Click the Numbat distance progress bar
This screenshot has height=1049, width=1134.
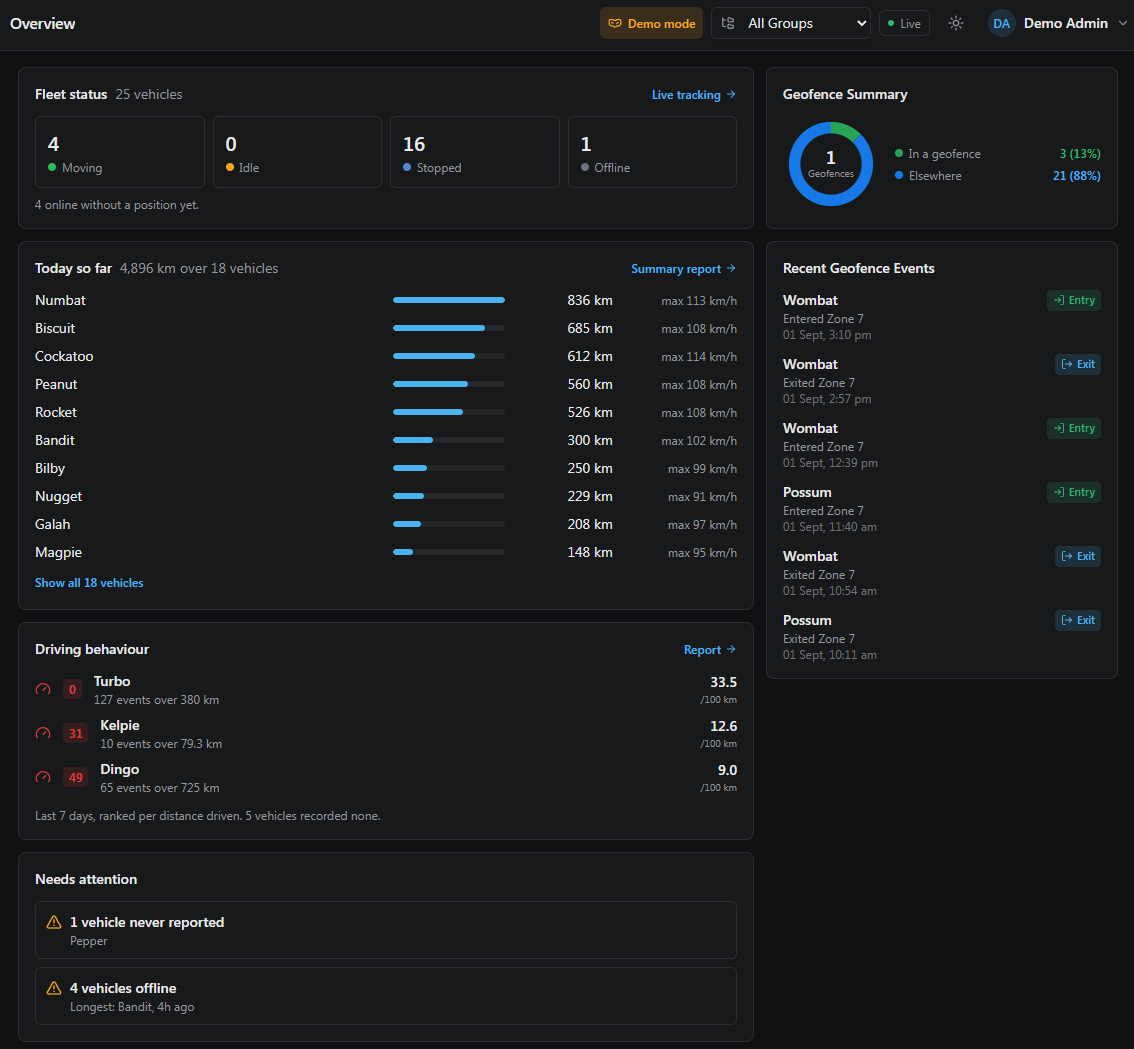pyautogui.click(x=448, y=300)
